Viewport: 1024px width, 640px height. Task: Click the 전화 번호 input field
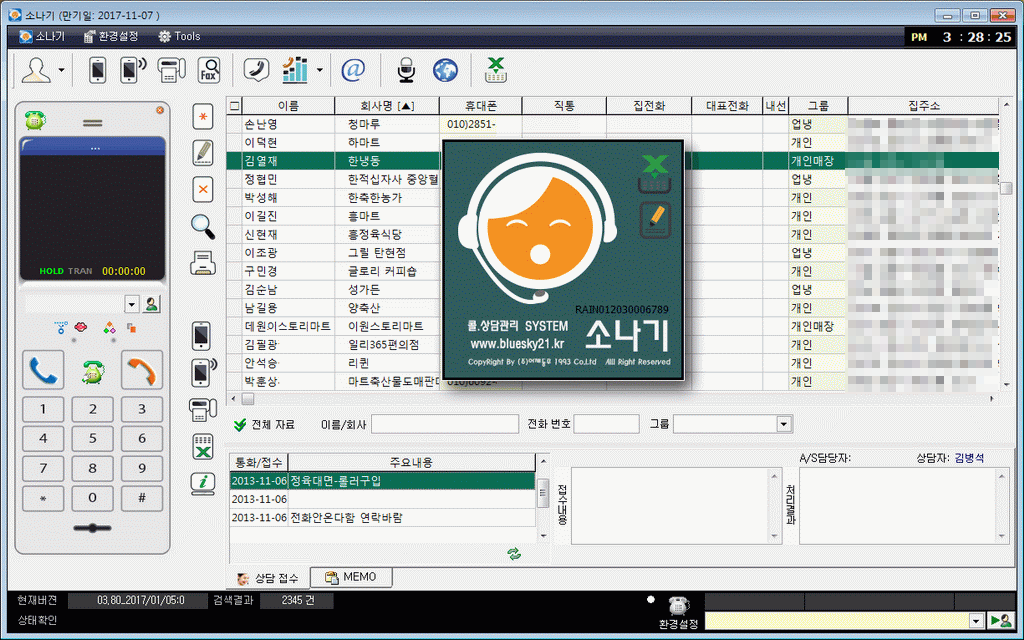(x=607, y=424)
